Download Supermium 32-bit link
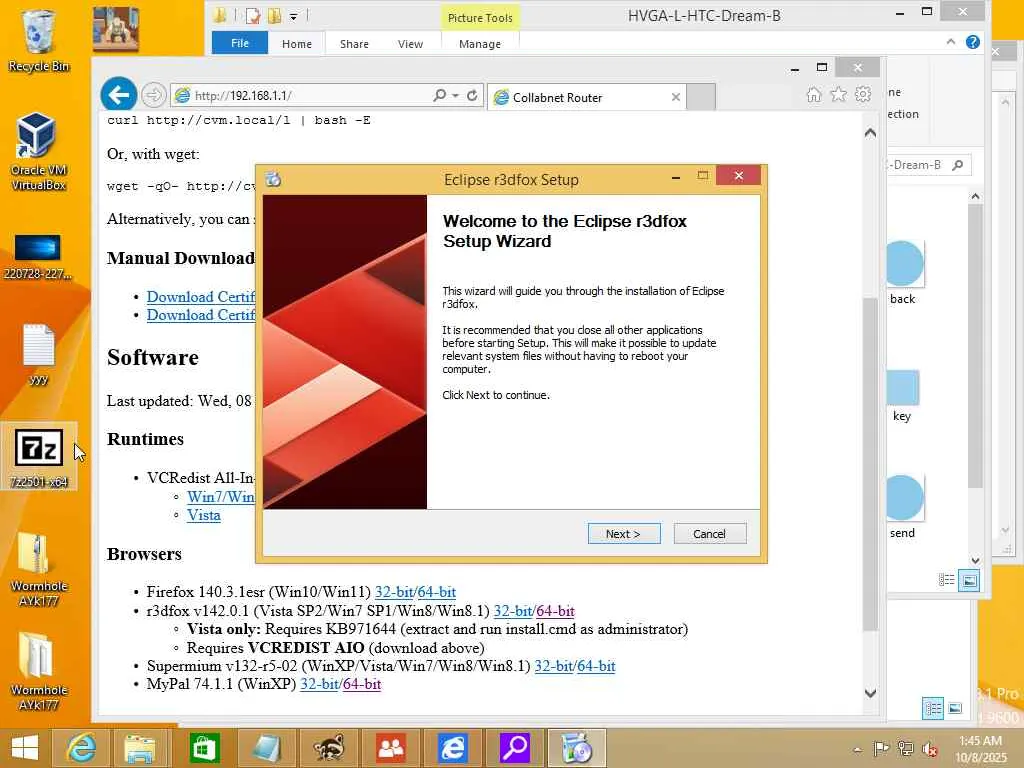The height and width of the screenshot is (768, 1024). [554, 666]
